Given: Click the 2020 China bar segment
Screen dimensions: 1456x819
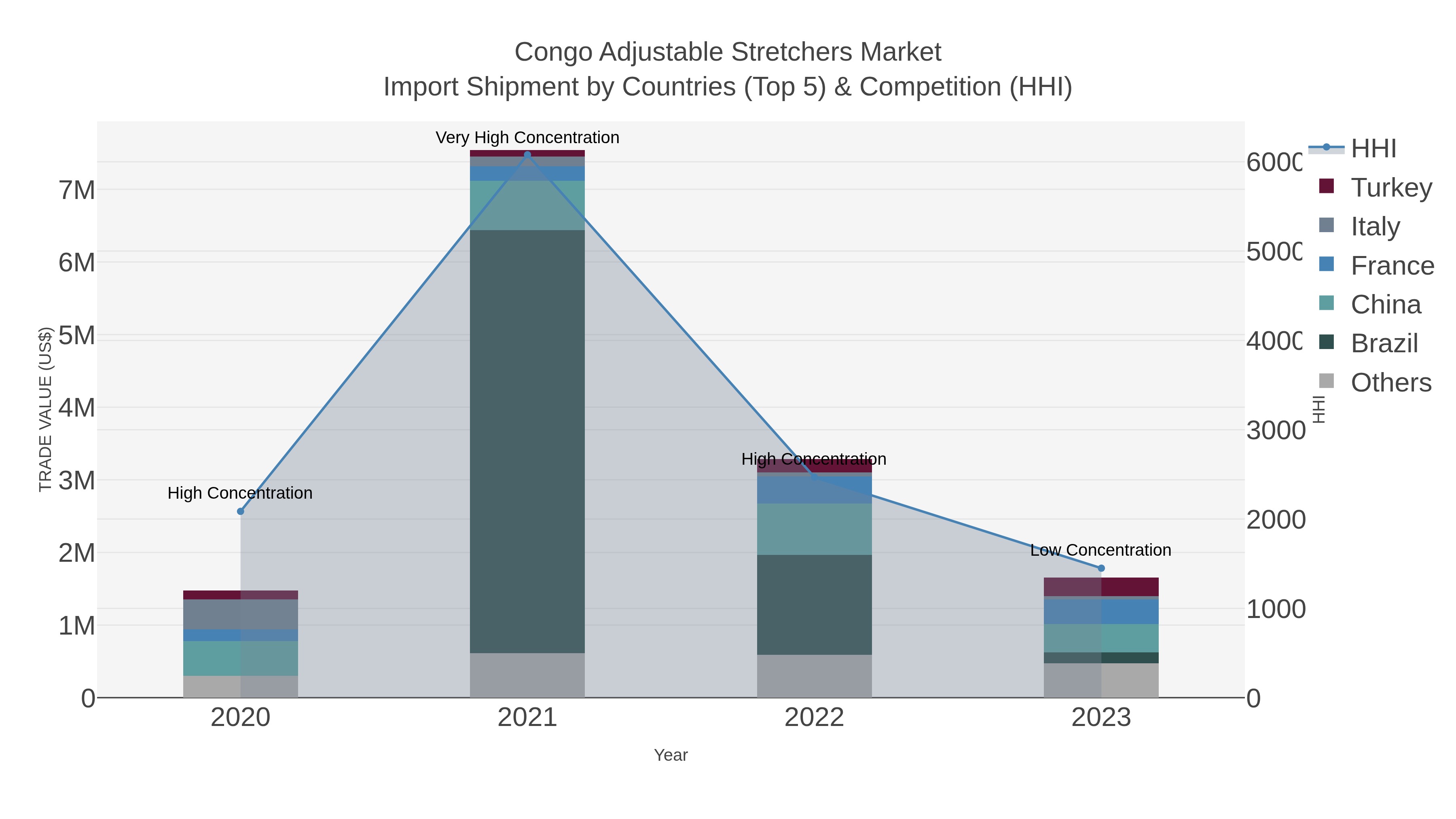Looking at the screenshot, I should coord(240,658).
